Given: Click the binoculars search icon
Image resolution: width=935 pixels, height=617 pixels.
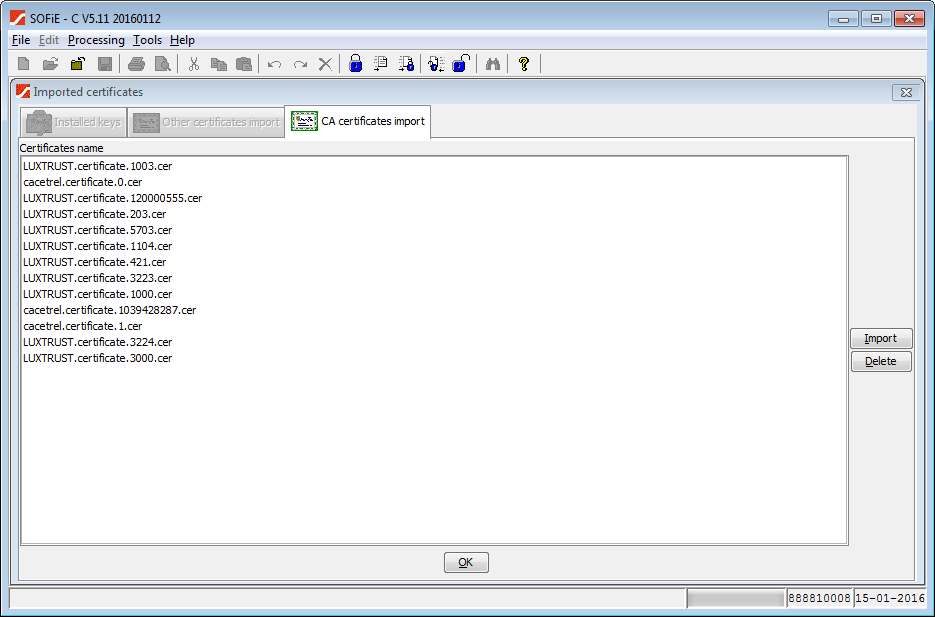Looking at the screenshot, I should [492, 64].
